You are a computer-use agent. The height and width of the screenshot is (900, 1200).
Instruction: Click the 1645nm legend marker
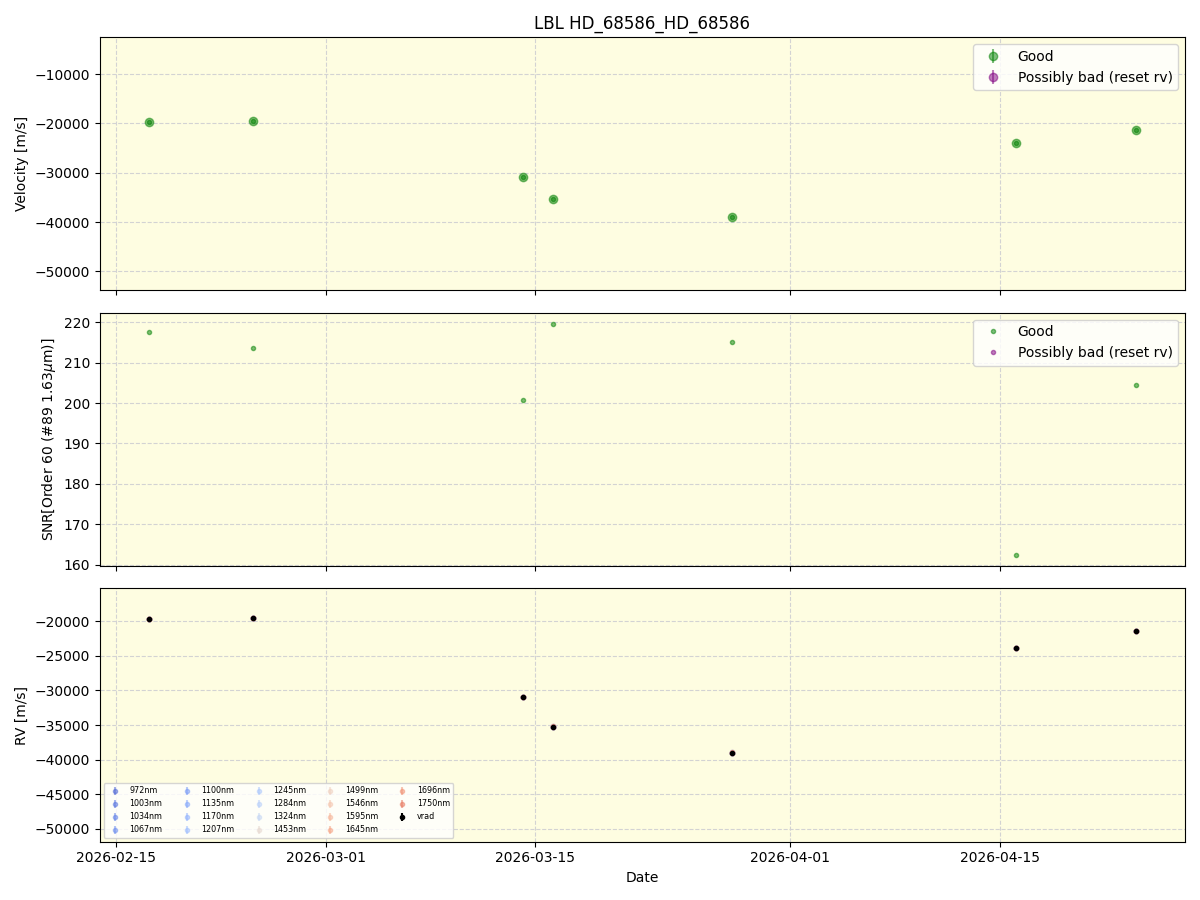pyautogui.click(x=330, y=830)
